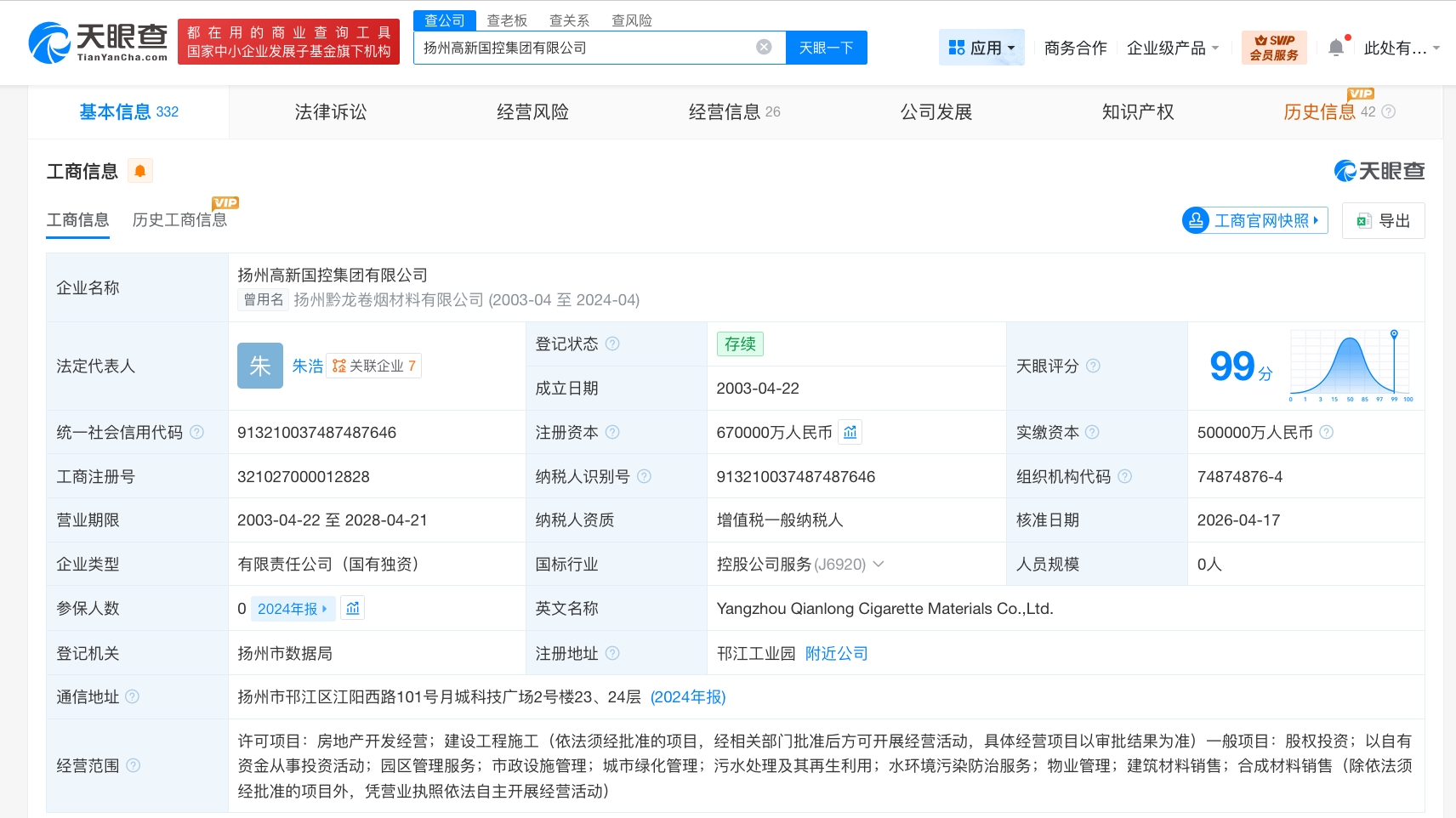This screenshot has height=818, width=1456.
Task: Click the TianYanCha logo to go home
Action: 98,43
